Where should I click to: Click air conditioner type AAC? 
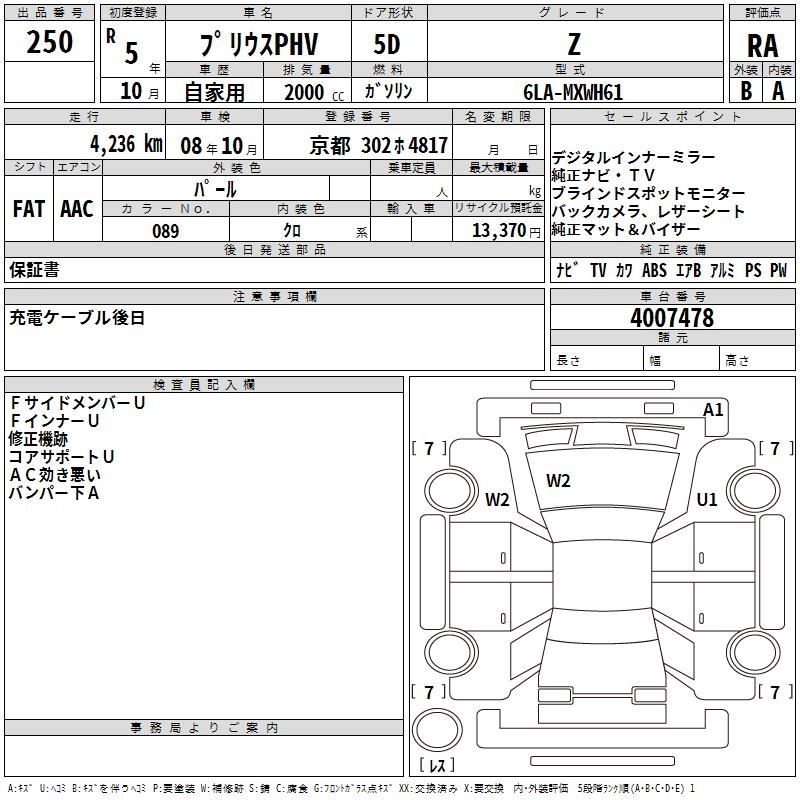pyautogui.click(x=77, y=209)
